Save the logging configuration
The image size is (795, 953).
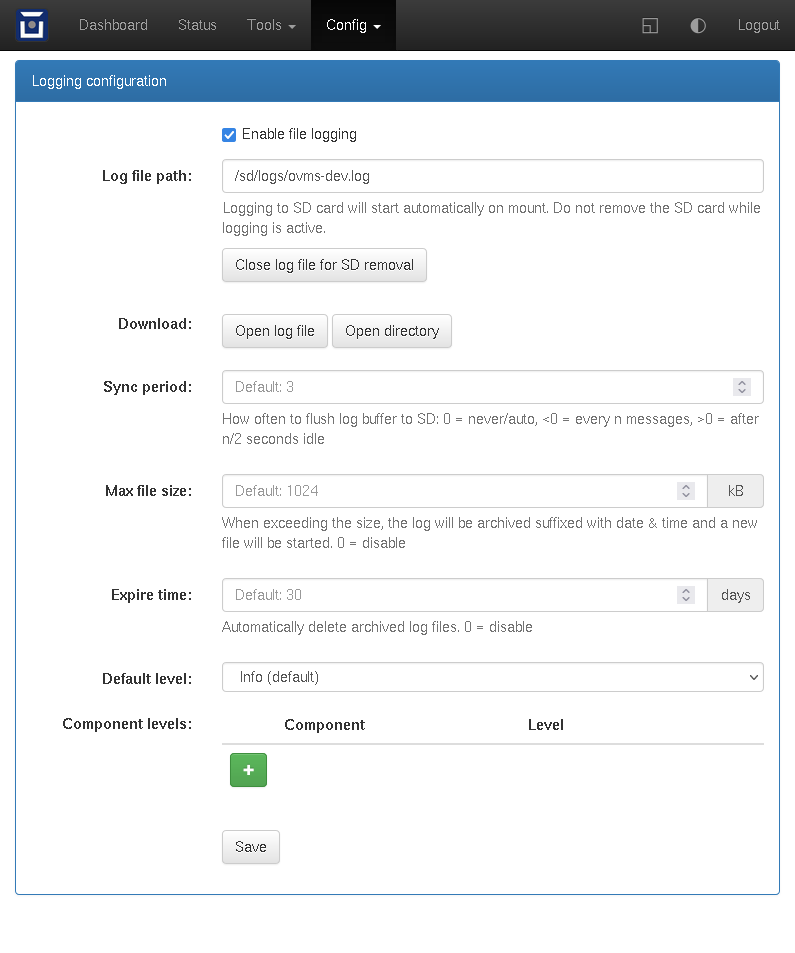(250, 847)
